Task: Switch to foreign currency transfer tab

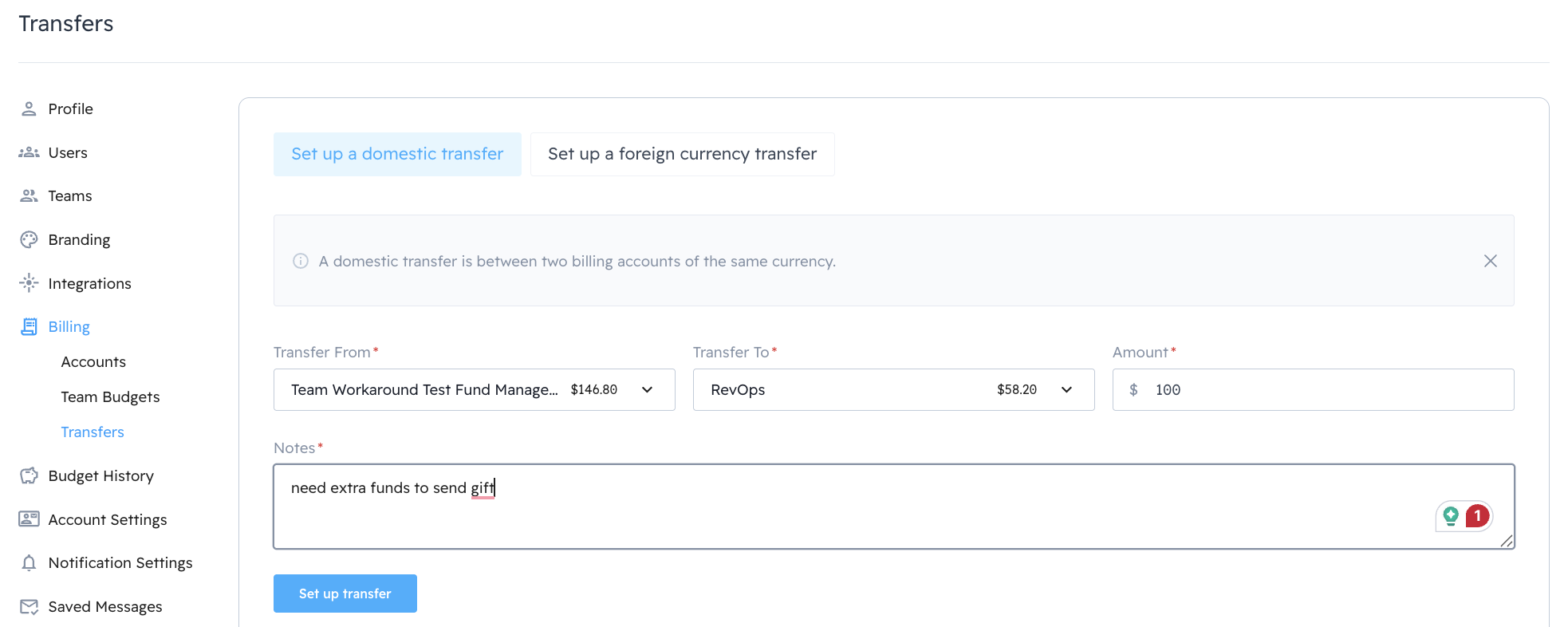Action: tap(682, 154)
